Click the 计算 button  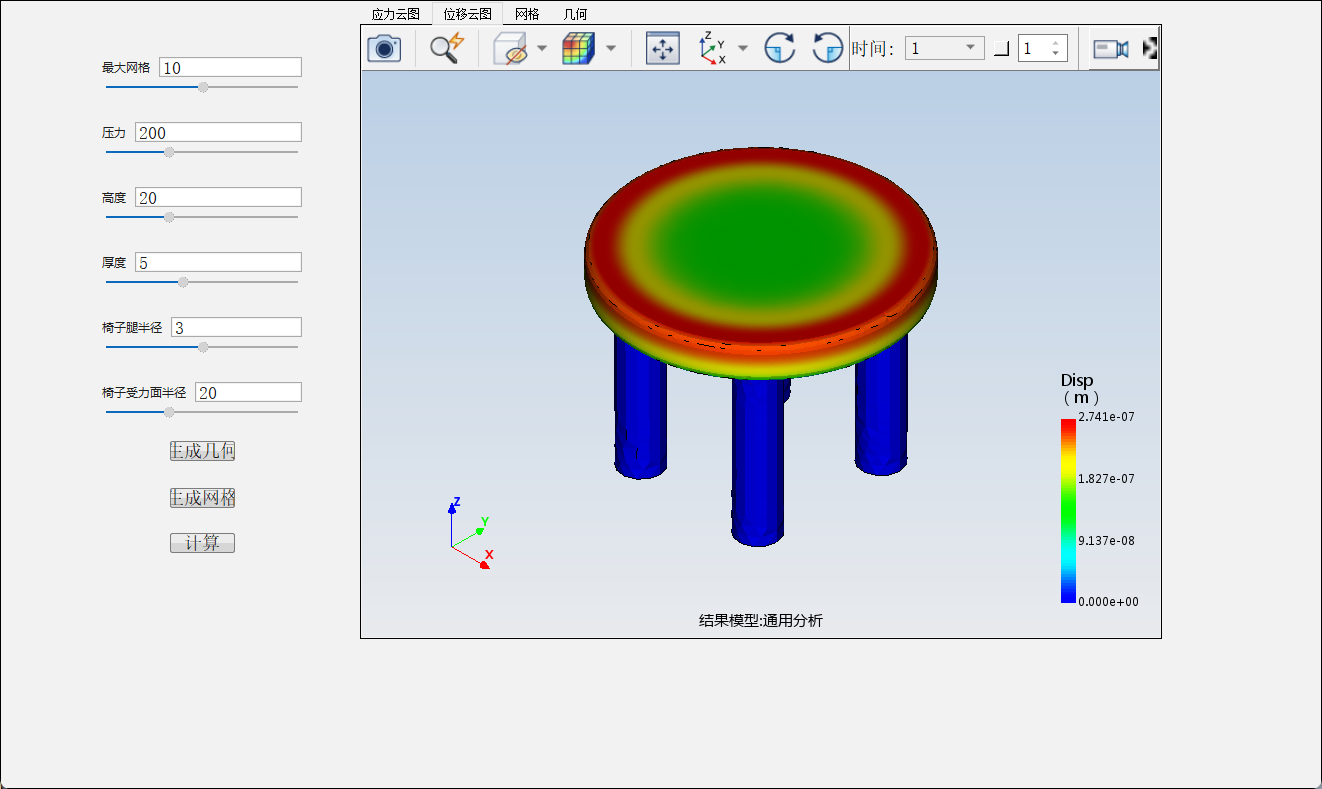coord(202,543)
